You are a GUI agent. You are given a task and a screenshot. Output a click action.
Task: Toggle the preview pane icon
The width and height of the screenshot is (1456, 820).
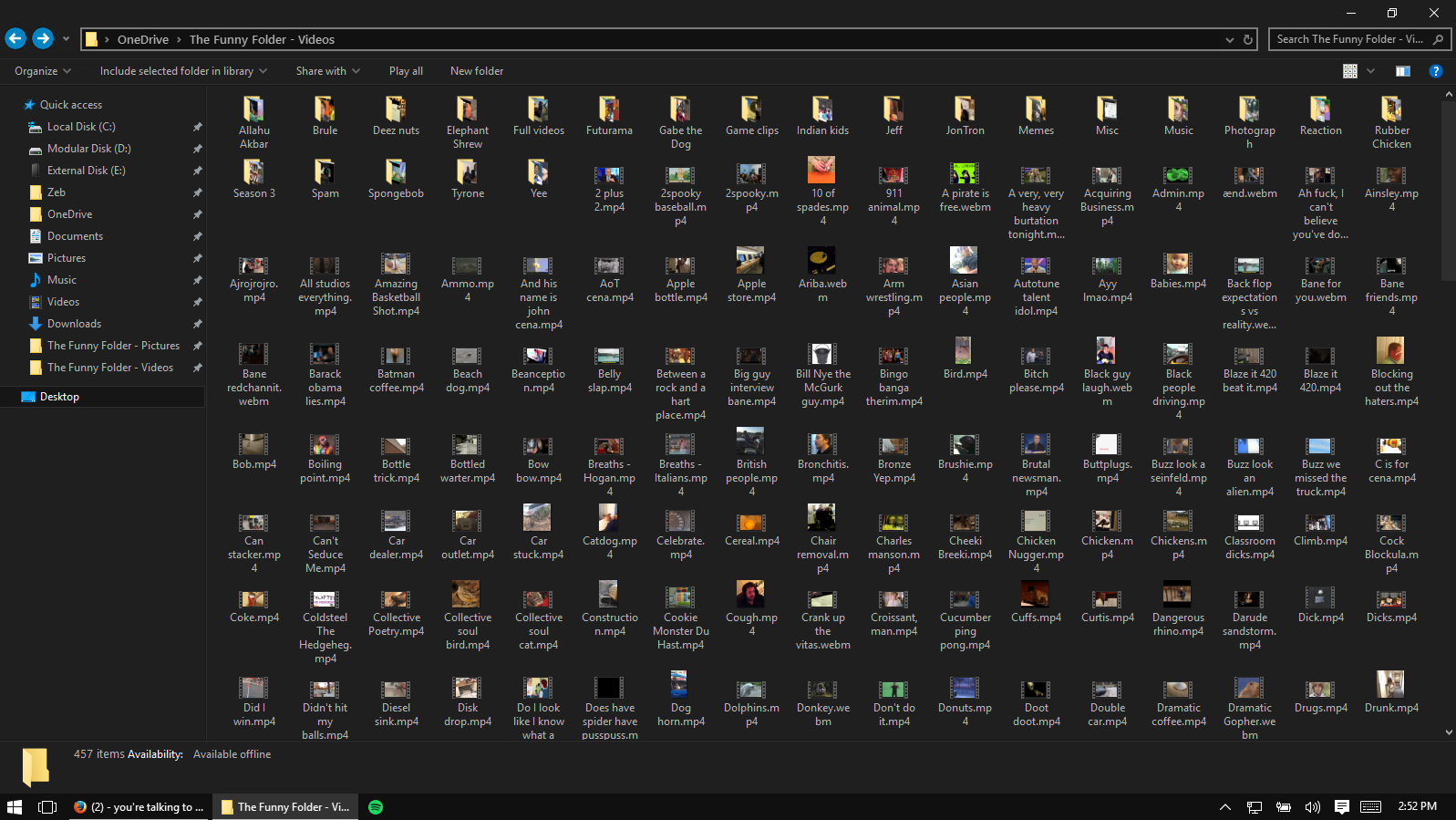tap(1402, 71)
